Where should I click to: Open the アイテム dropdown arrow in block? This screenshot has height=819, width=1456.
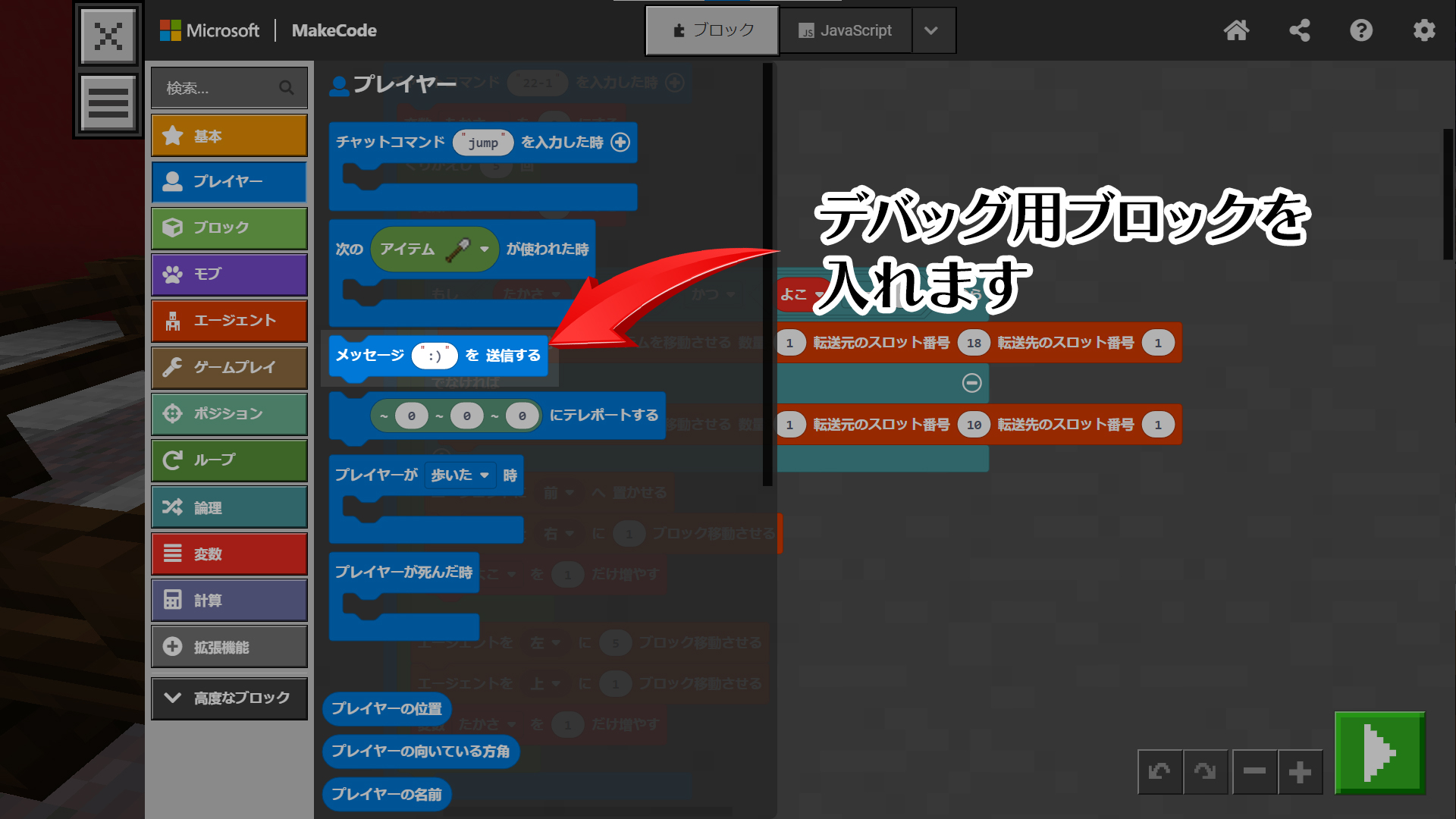click(x=485, y=249)
